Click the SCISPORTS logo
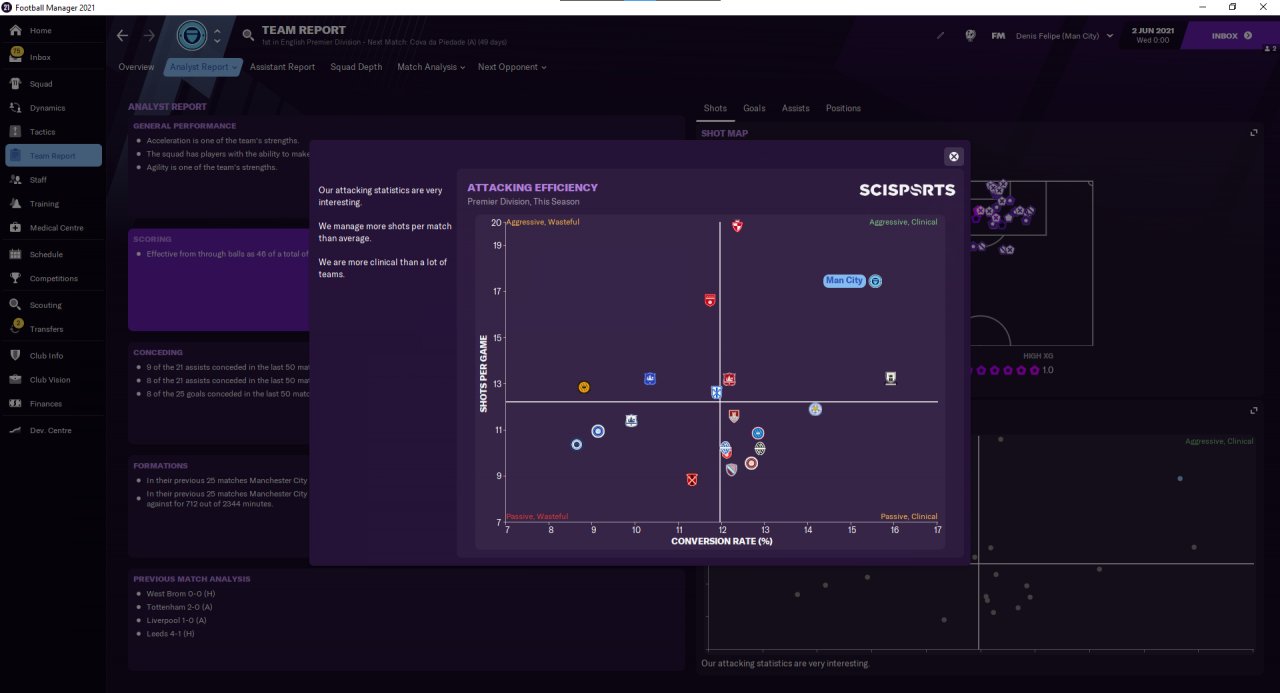 click(x=907, y=190)
